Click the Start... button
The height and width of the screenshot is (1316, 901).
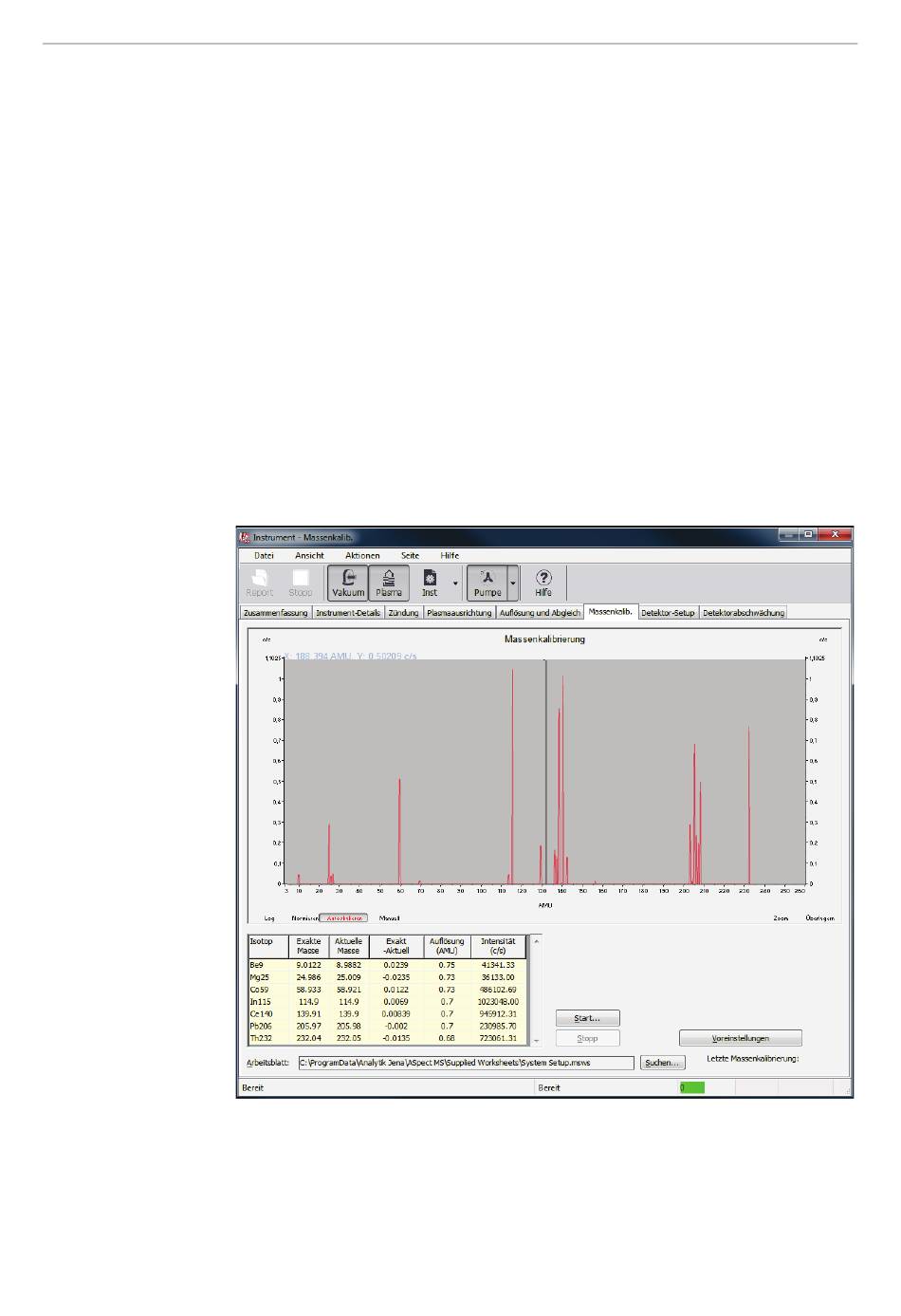(587, 1018)
